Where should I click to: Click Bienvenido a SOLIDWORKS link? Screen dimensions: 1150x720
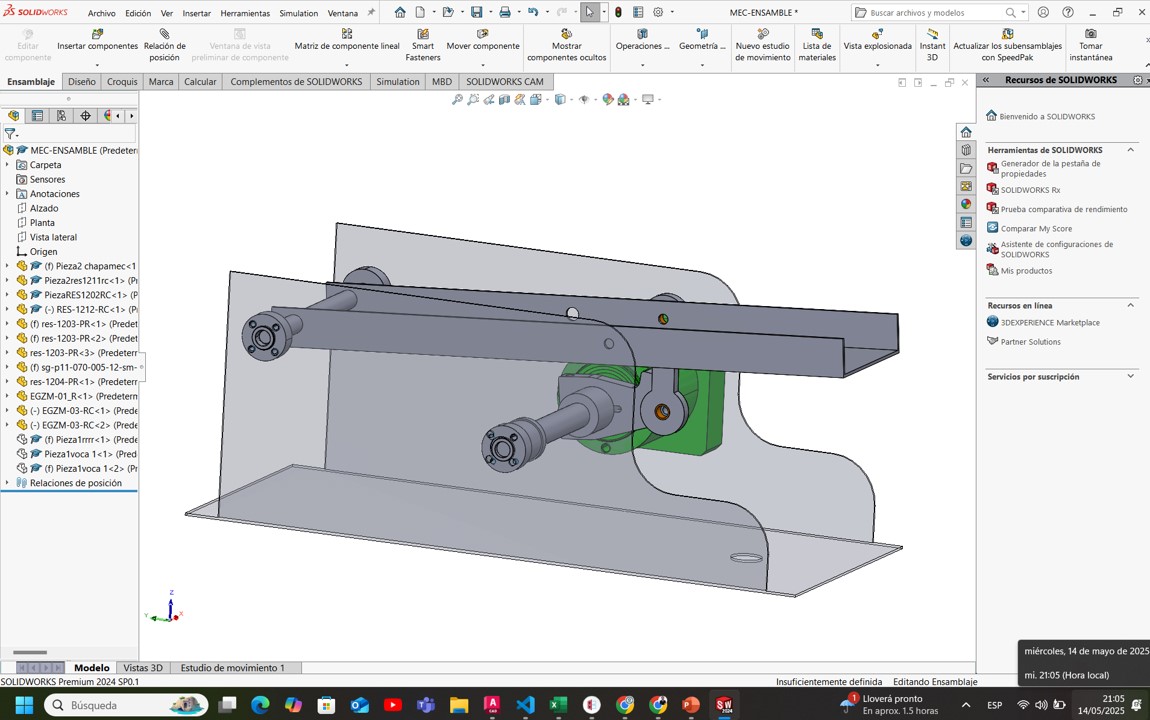tap(1047, 116)
